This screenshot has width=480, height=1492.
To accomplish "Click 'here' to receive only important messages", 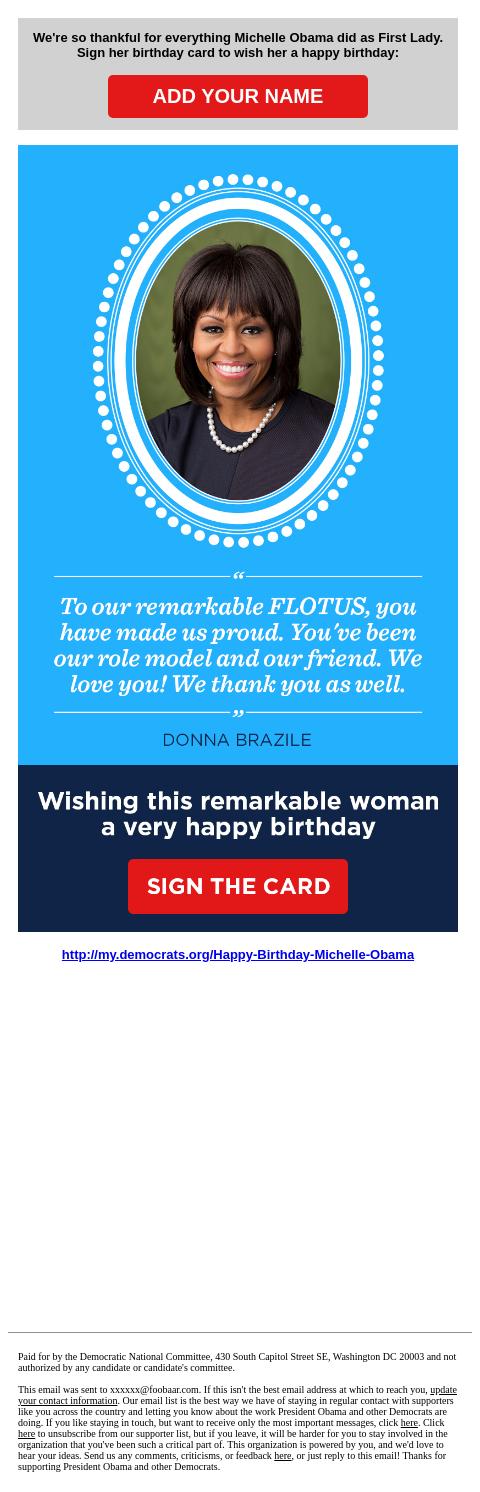I will [409, 1423].
